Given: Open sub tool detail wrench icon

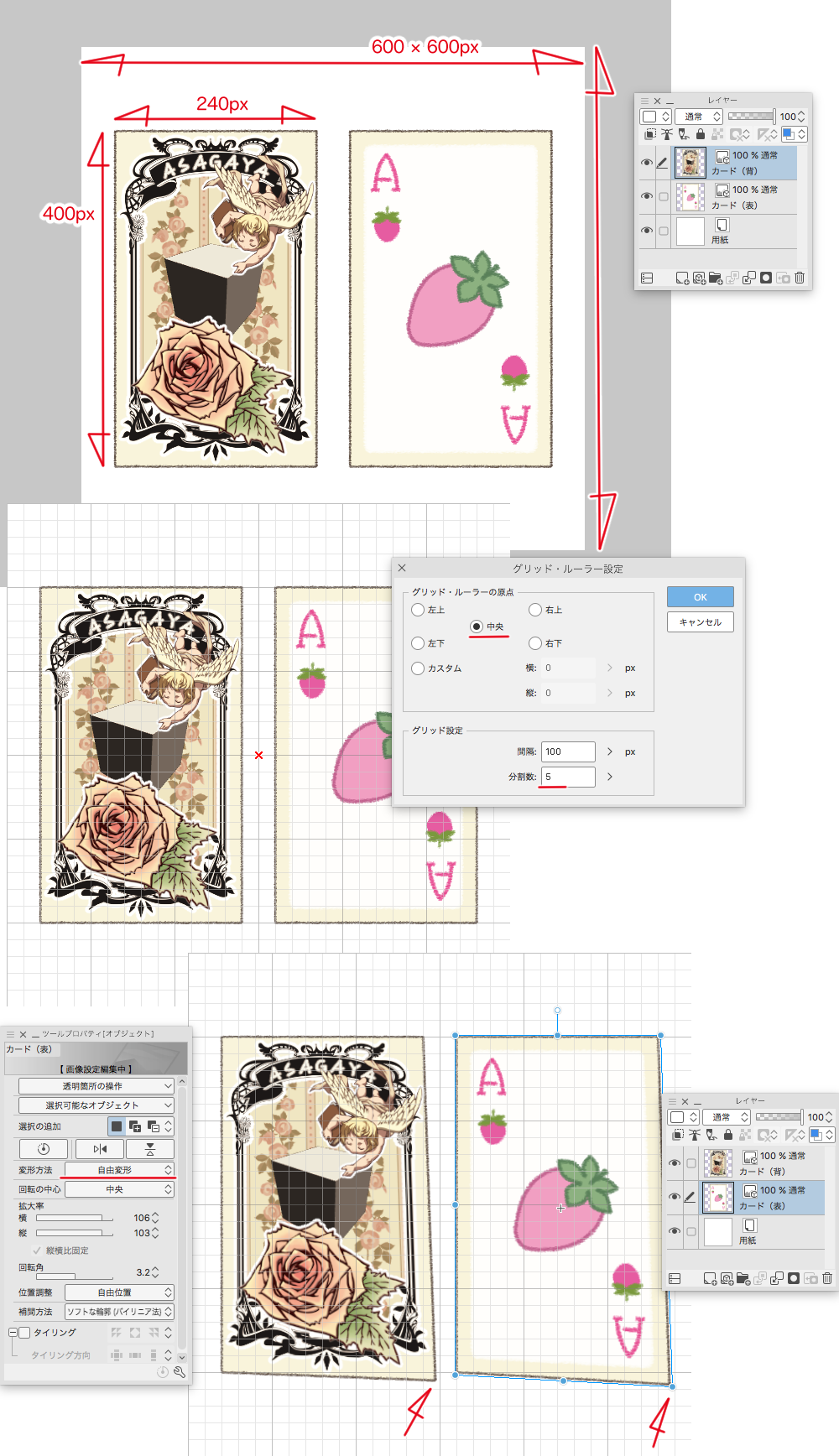Looking at the screenshot, I should (x=179, y=1372).
